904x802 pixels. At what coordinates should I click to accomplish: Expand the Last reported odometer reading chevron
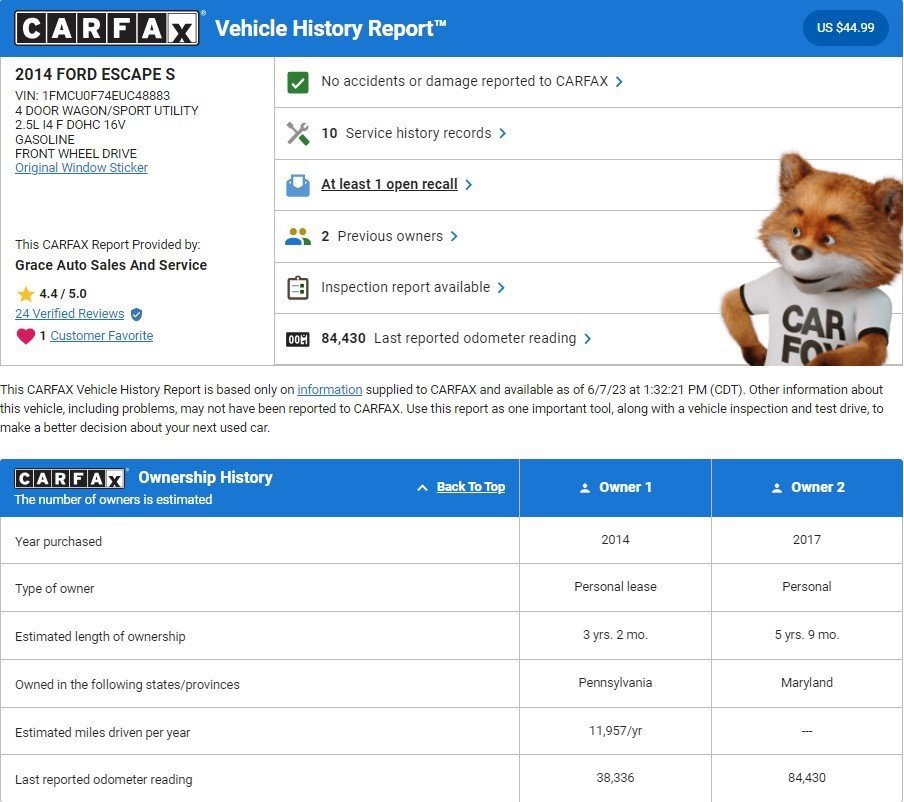(x=587, y=338)
